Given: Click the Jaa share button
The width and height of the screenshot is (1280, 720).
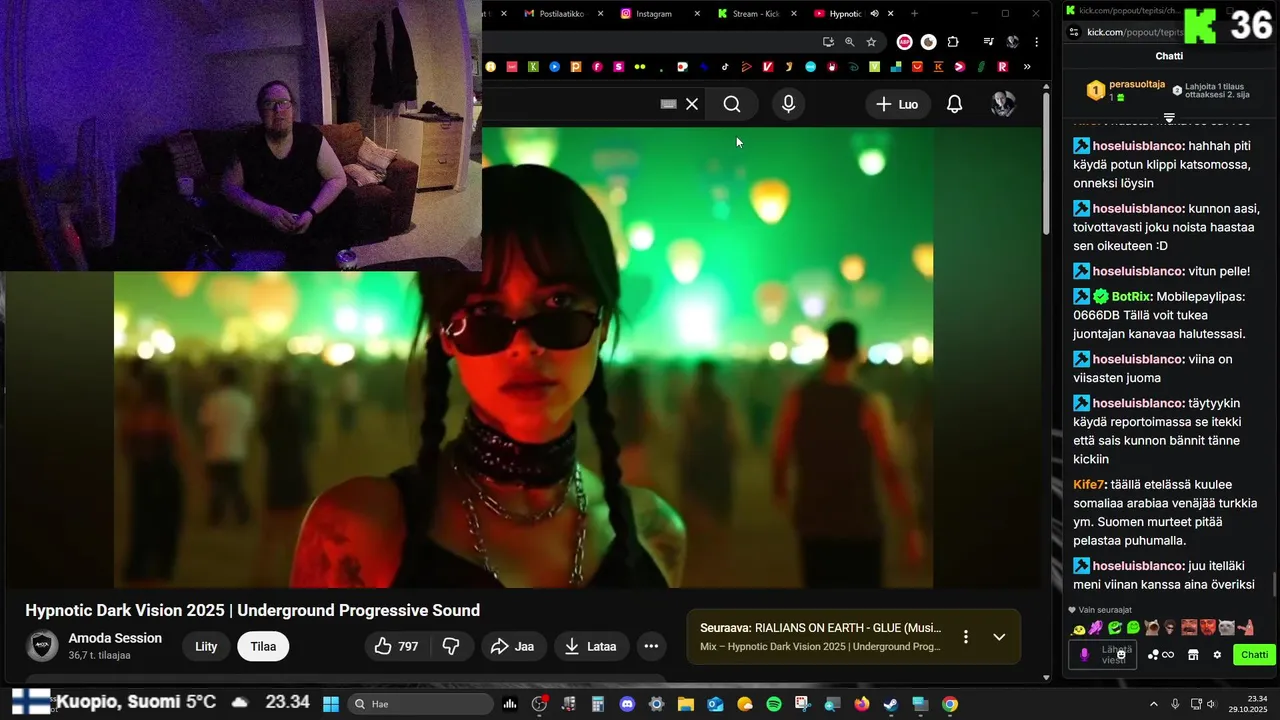Looking at the screenshot, I should click(512, 646).
